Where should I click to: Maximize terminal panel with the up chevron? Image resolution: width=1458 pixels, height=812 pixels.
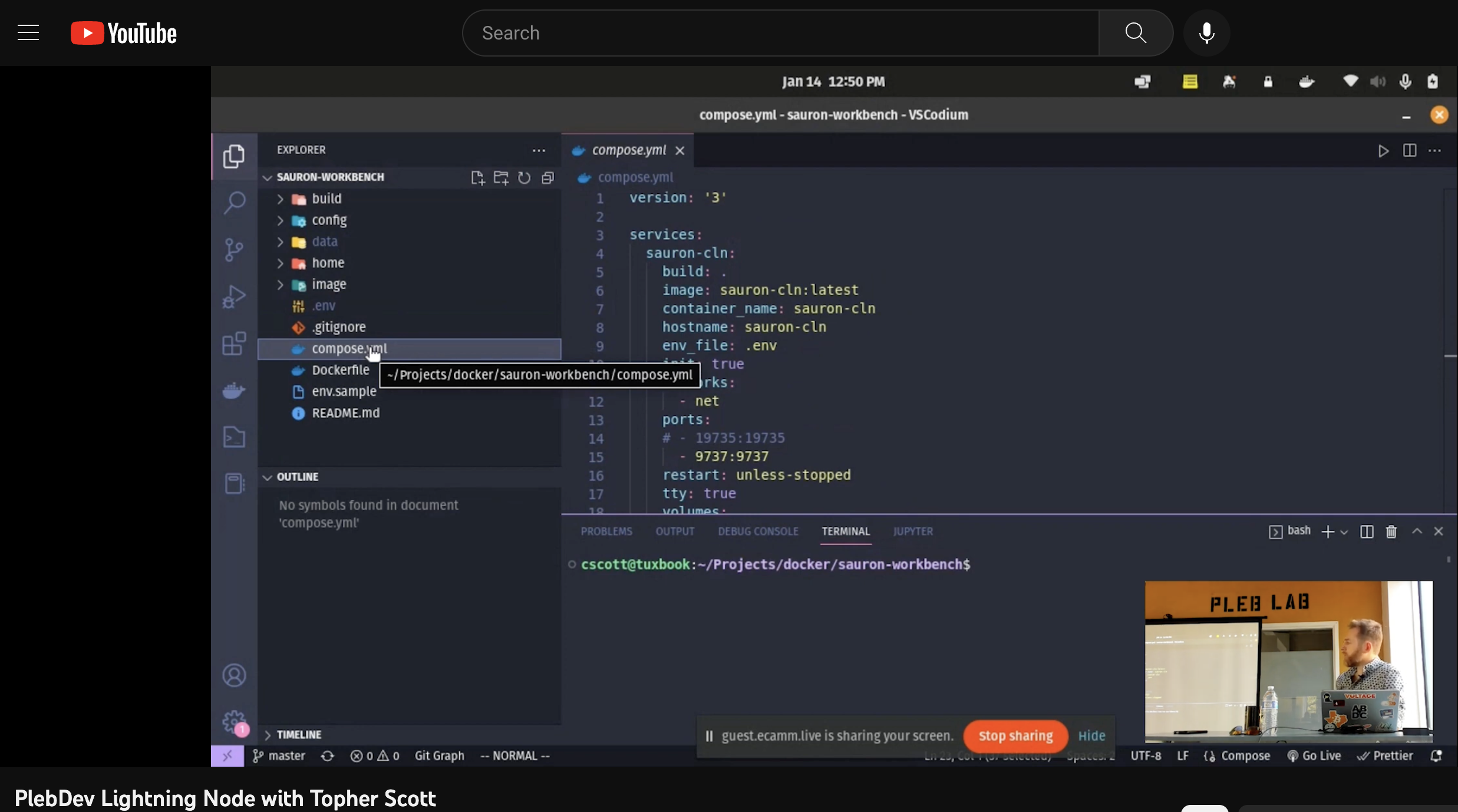click(x=1417, y=532)
